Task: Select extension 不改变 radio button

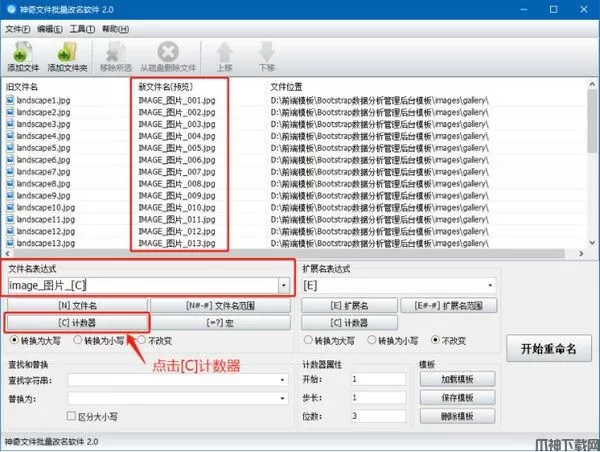Action: [x=435, y=340]
